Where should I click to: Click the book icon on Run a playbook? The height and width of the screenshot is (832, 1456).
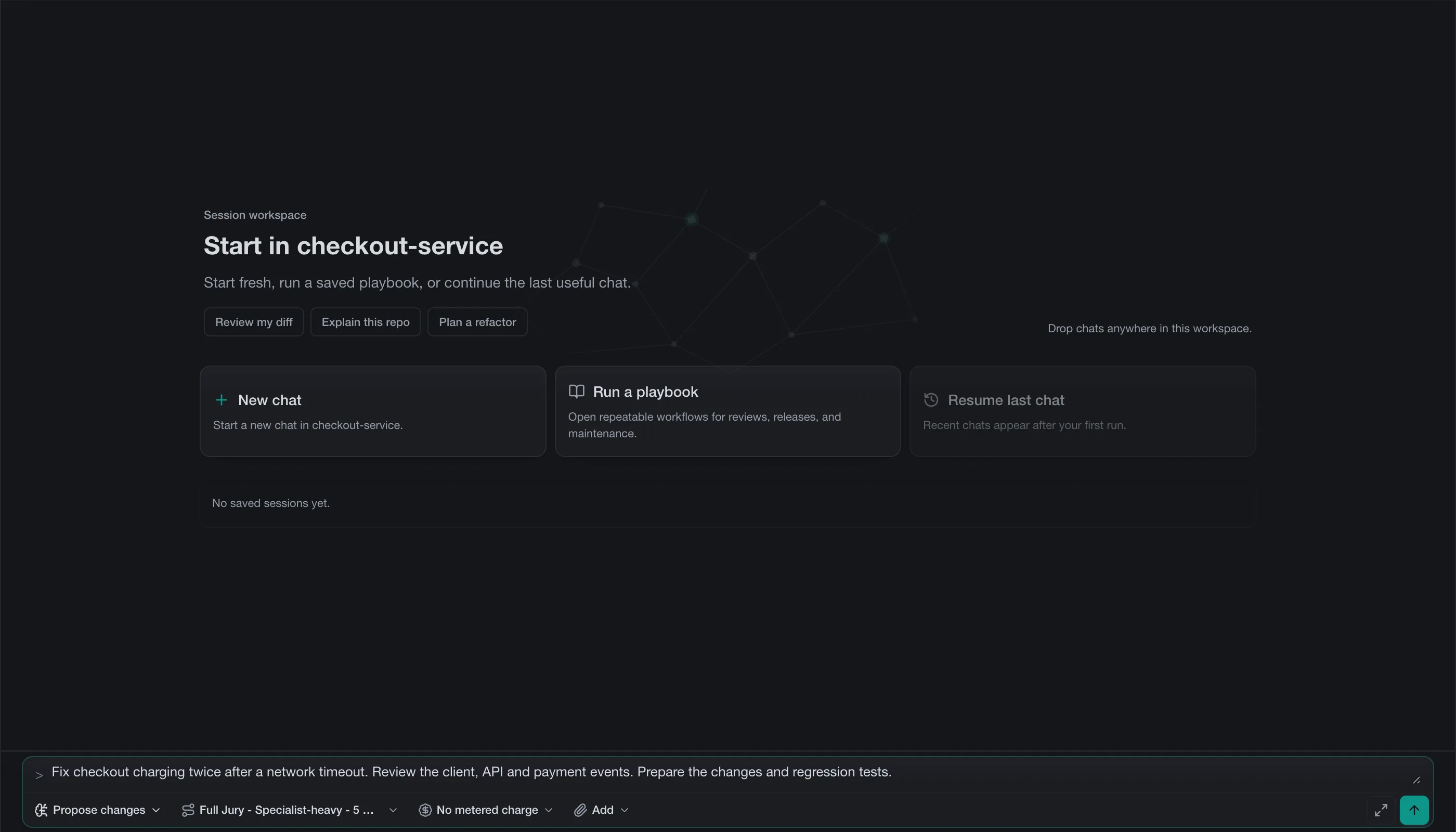pyautogui.click(x=576, y=392)
